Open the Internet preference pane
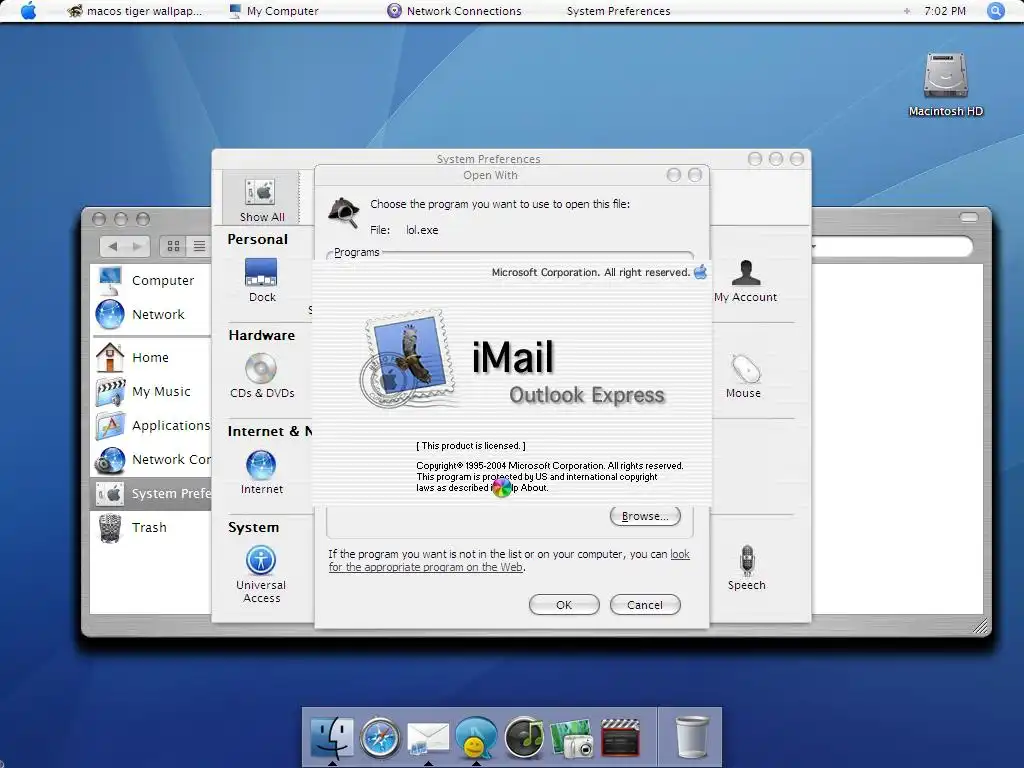The image size is (1024, 768). point(262,472)
